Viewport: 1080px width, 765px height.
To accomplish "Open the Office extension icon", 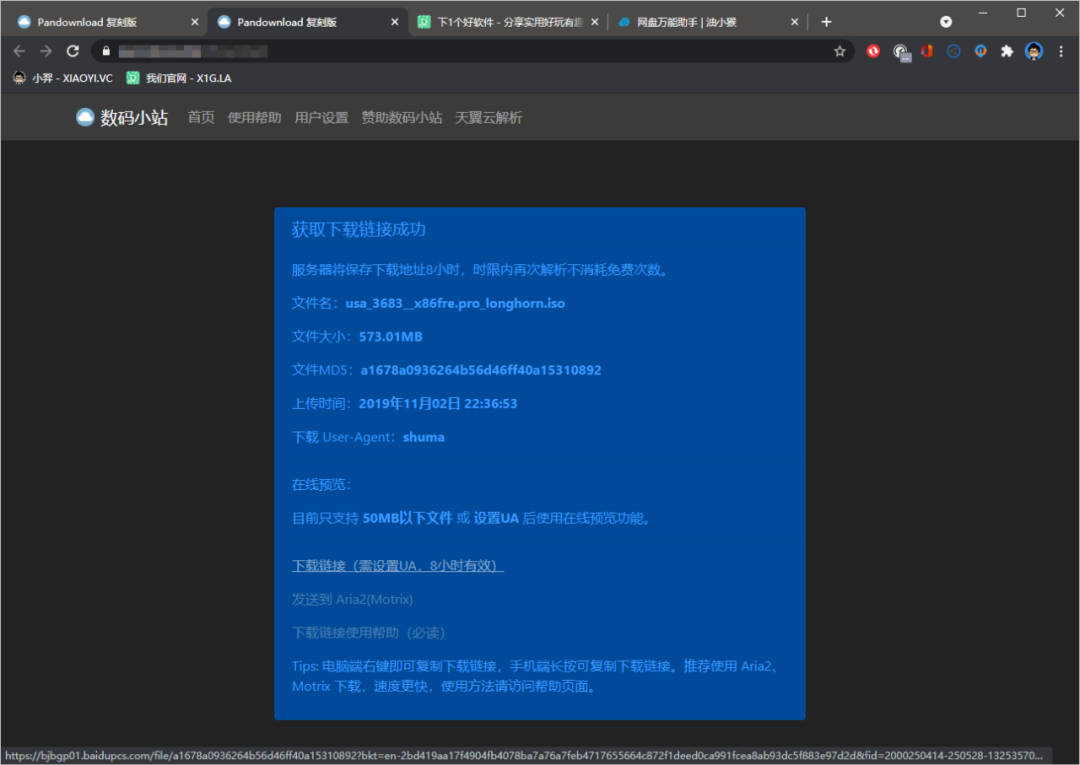I will tap(927, 51).
